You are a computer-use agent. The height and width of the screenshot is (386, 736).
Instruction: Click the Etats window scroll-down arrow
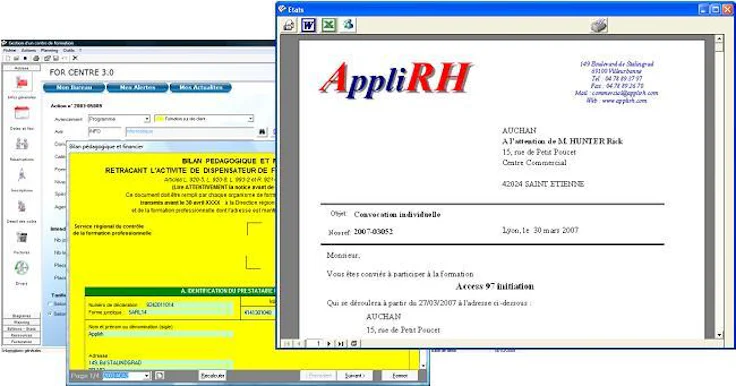(x=720, y=335)
